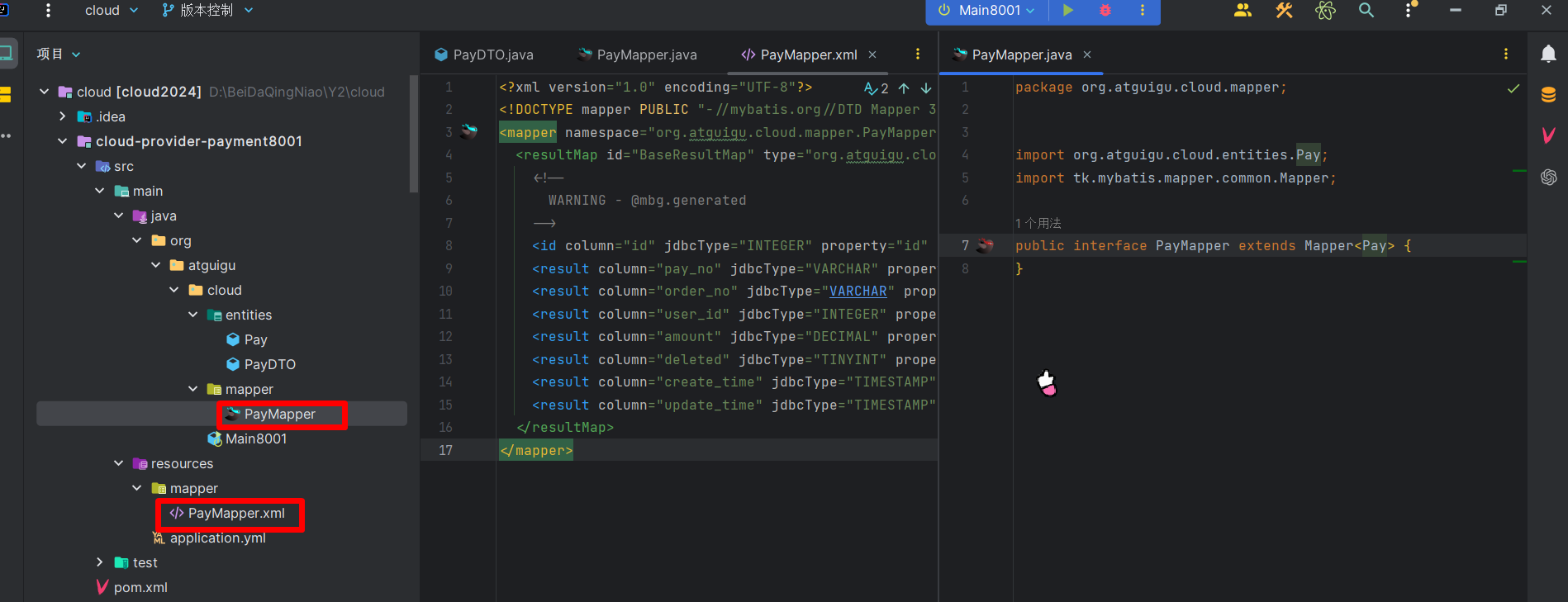Click green checkmark inspection status
The image size is (1568, 602).
click(1513, 88)
